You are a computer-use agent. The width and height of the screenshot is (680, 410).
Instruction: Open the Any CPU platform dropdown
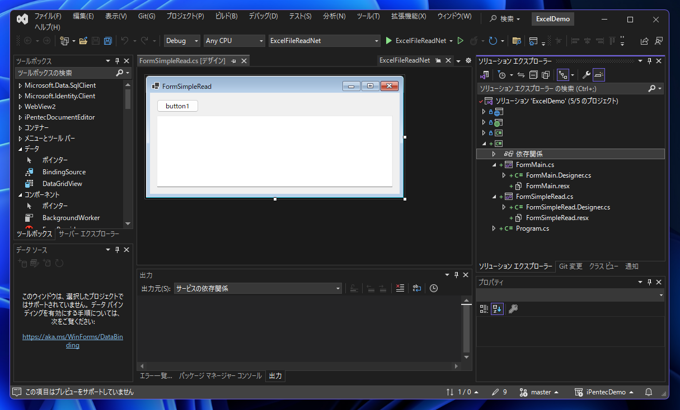(235, 41)
